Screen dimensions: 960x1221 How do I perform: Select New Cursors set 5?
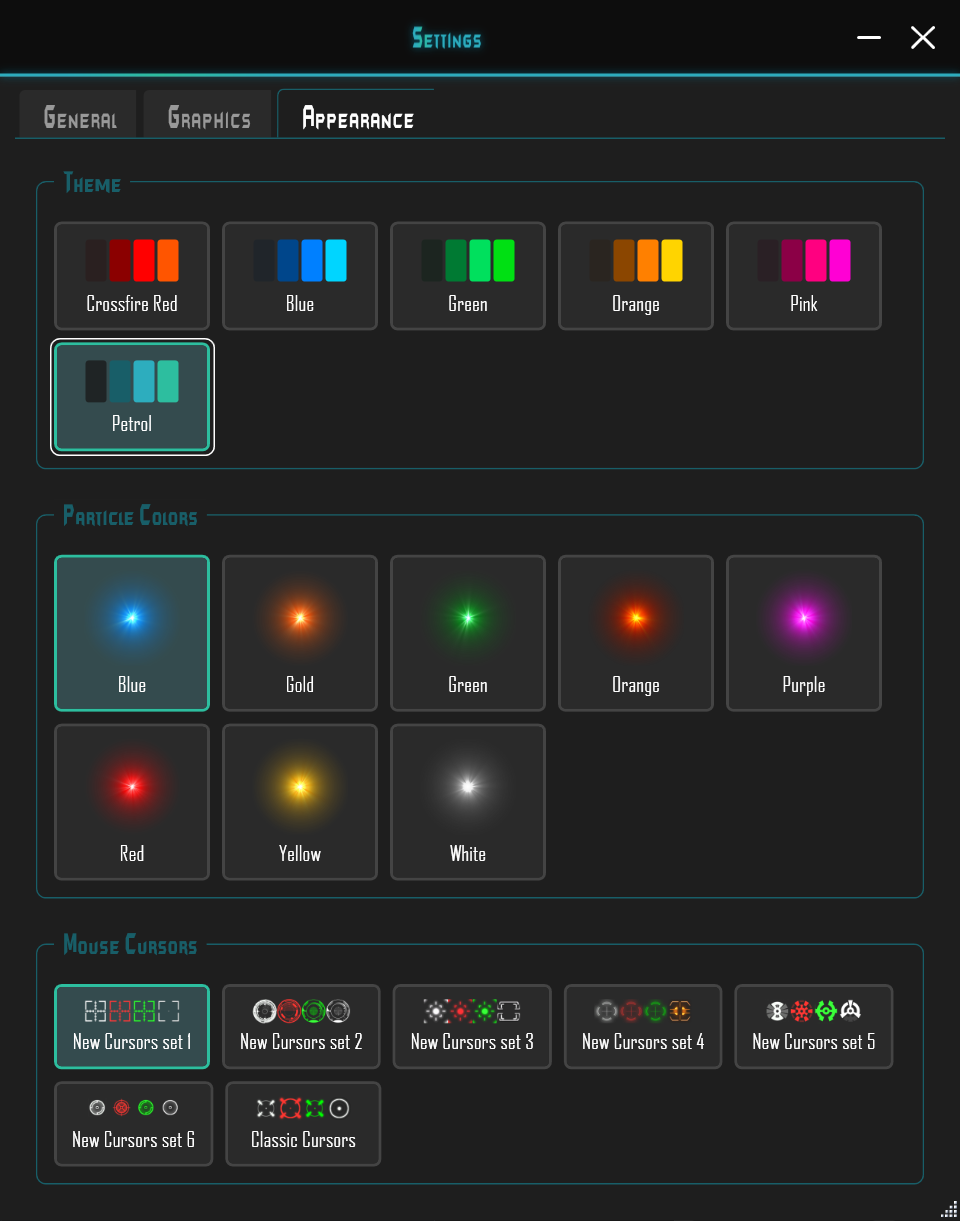coord(814,1027)
